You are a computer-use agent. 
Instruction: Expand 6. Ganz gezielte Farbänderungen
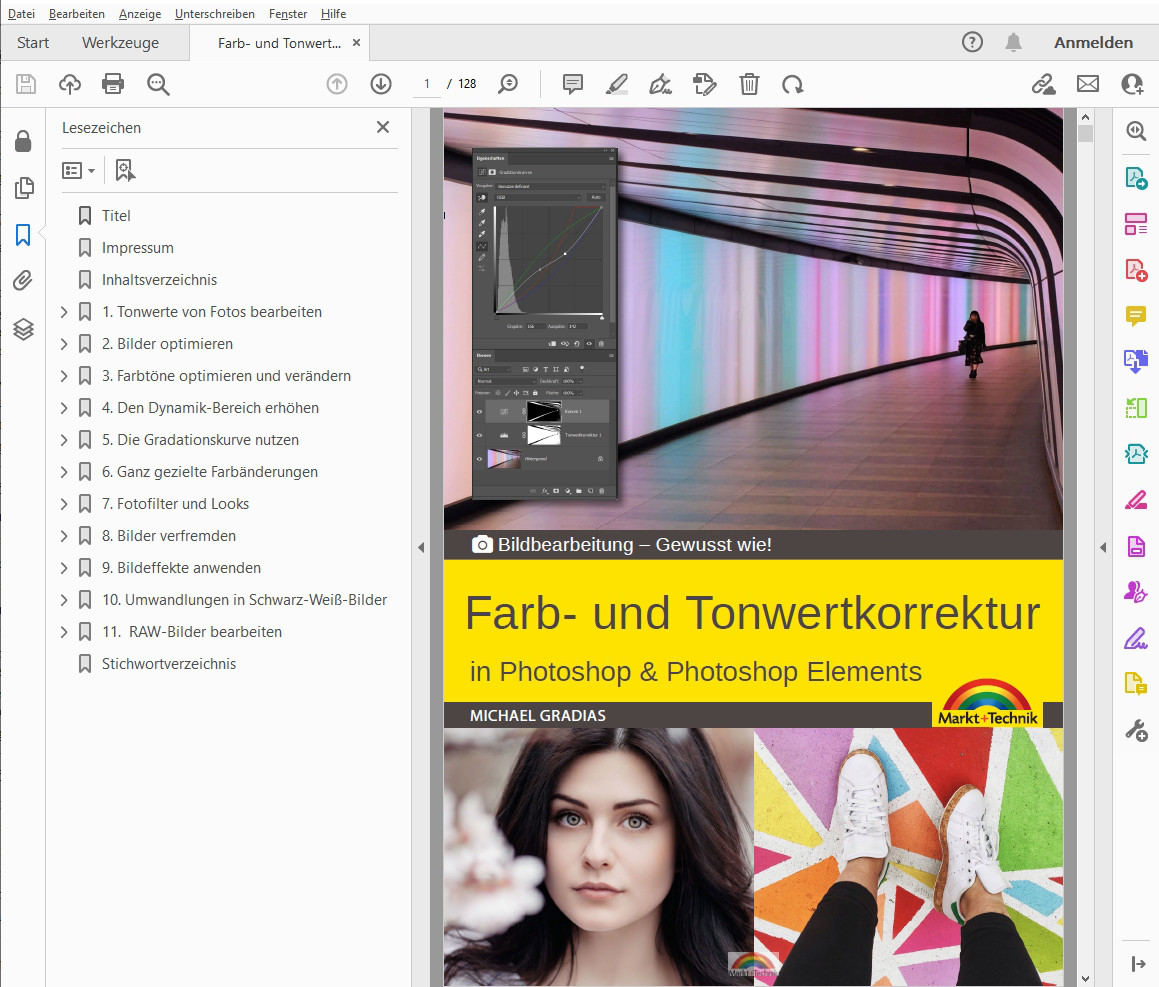pos(64,472)
